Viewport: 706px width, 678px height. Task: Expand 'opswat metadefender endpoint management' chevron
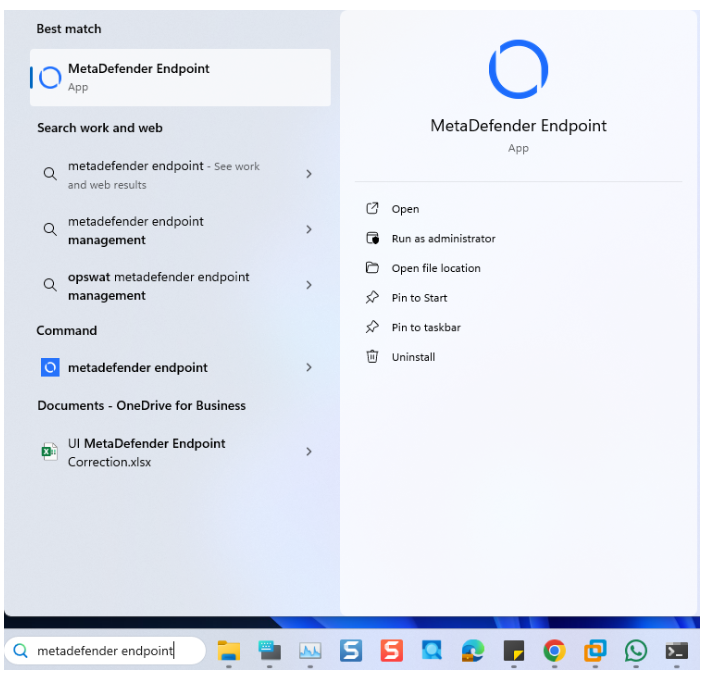coord(308,285)
